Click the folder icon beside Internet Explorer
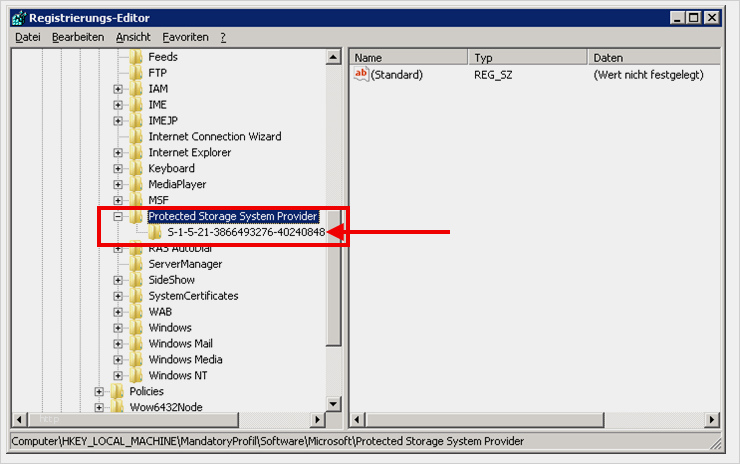 coord(137,153)
